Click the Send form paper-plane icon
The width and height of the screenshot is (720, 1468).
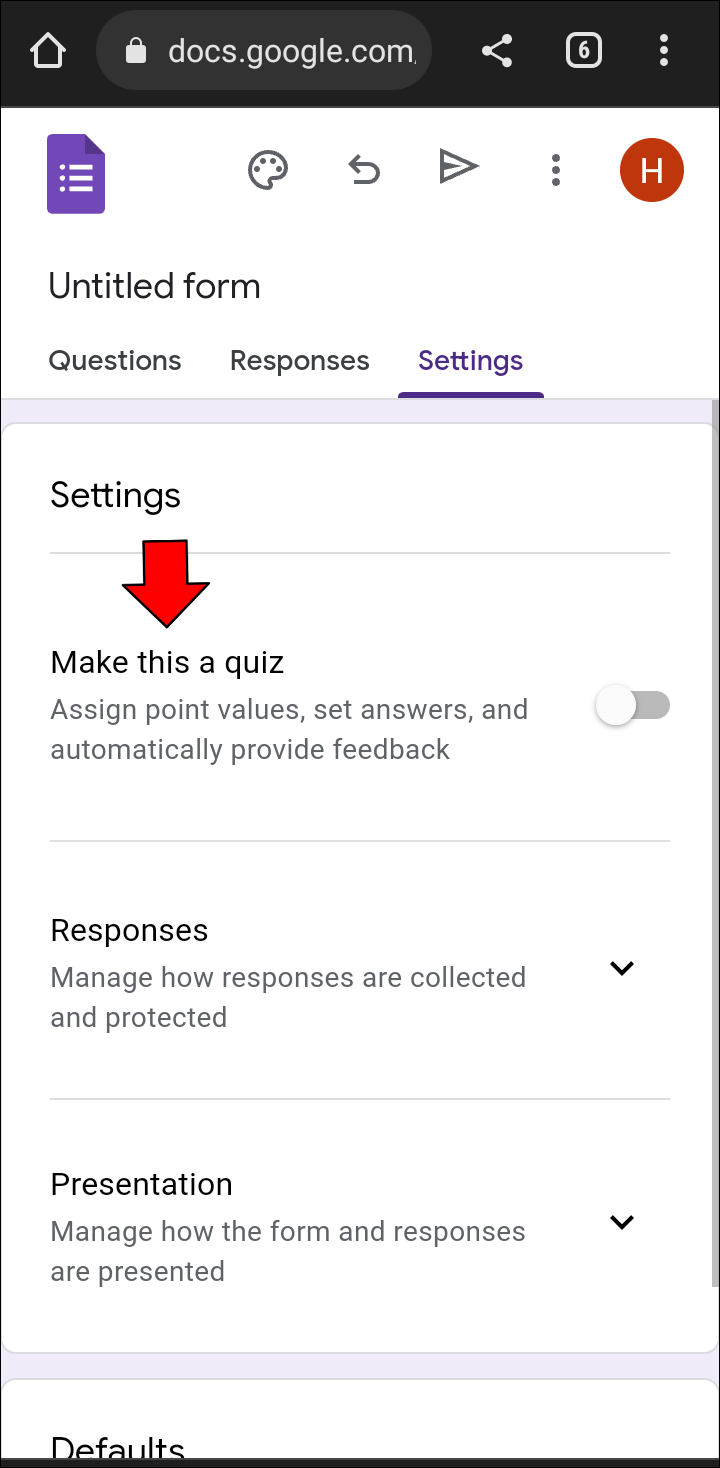click(459, 167)
